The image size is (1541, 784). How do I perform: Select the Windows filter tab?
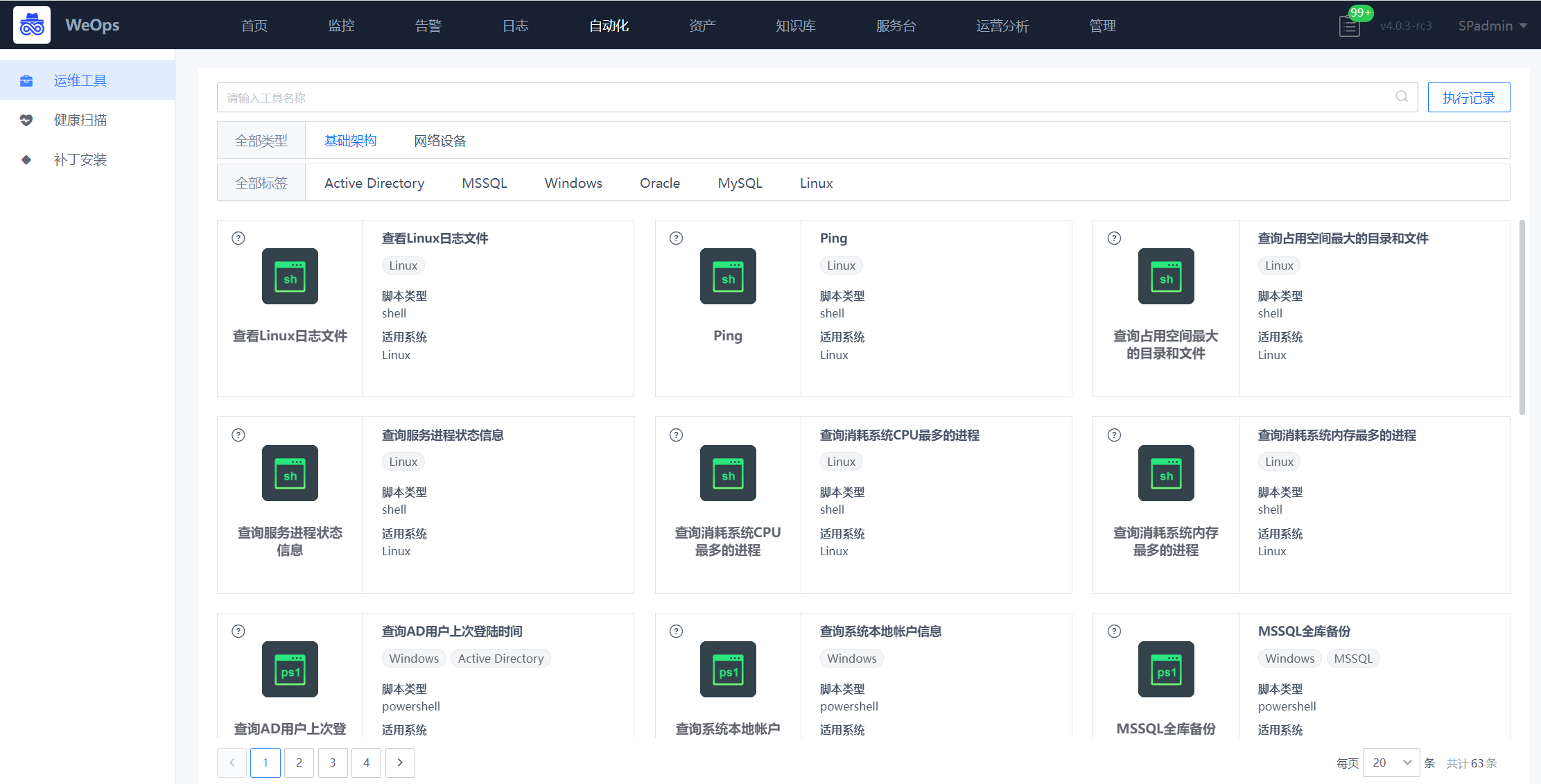tap(573, 182)
